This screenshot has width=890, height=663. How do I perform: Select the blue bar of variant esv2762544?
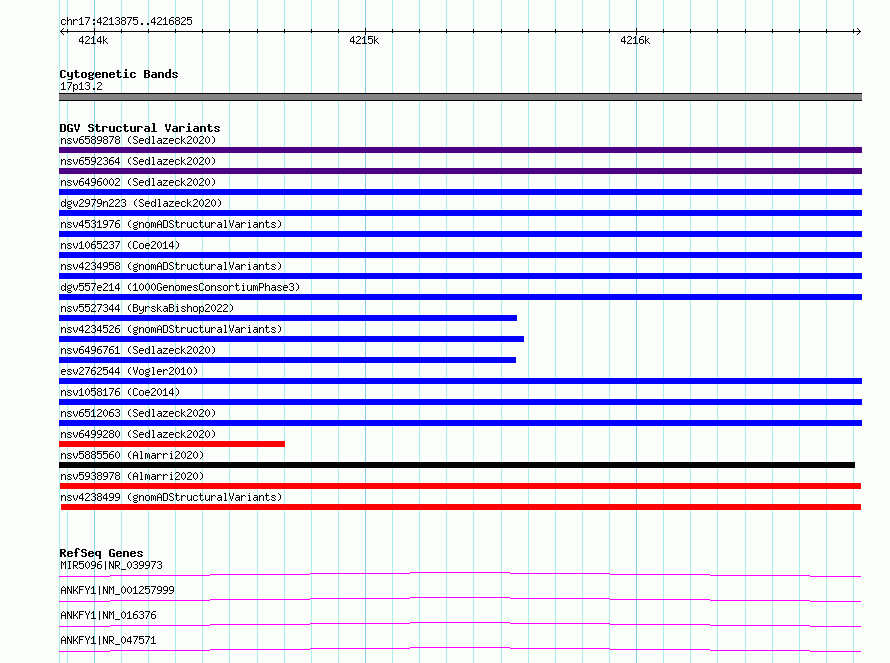pos(460,381)
